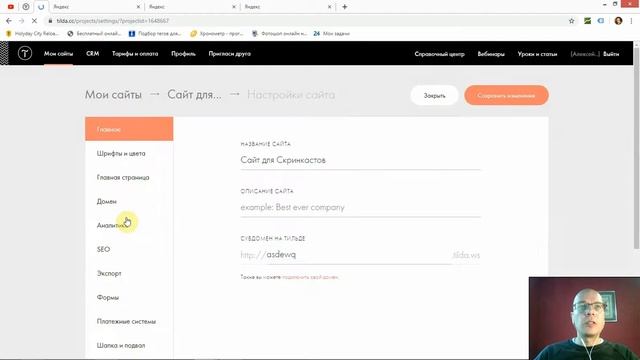Click the browser back arrow
This screenshot has width=640, height=360.
9,20
